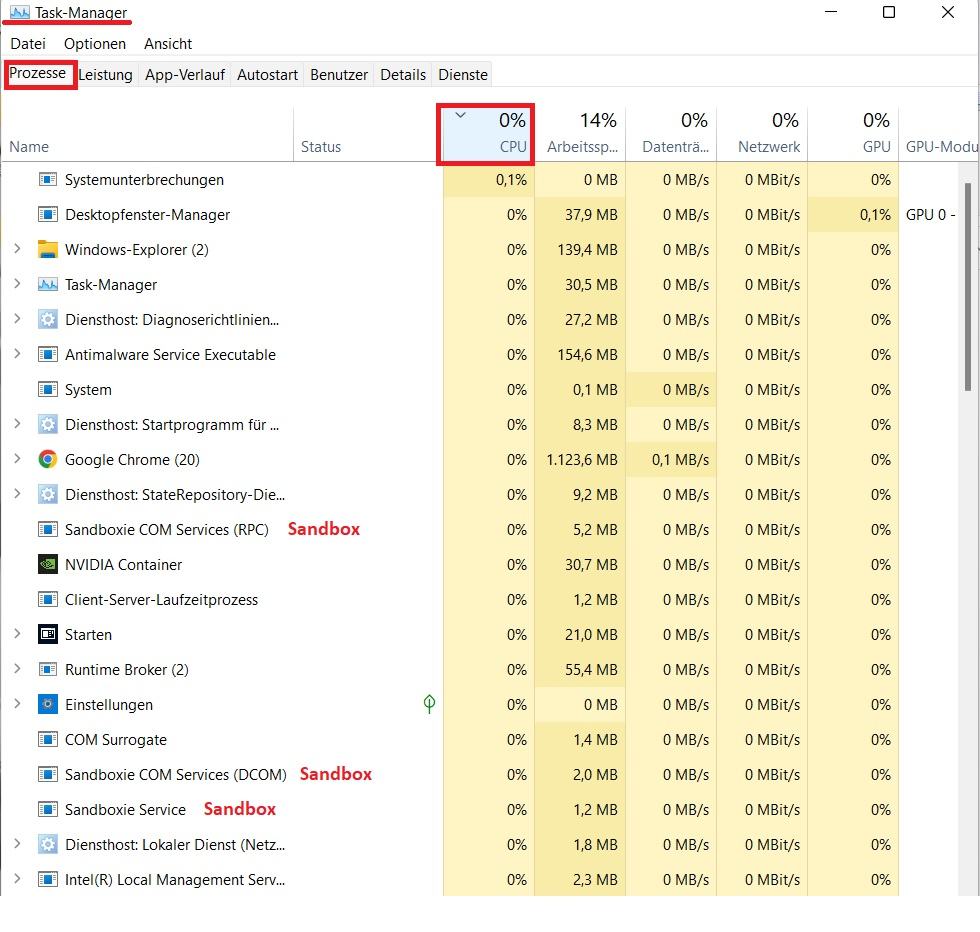Click the Windows-Explorer folder icon

click(x=48, y=250)
